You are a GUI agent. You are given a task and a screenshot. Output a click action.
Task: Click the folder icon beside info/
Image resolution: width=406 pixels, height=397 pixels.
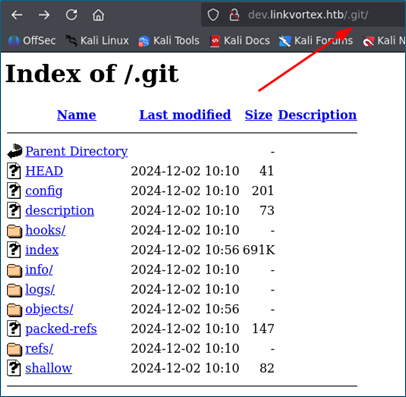click(14, 270)
